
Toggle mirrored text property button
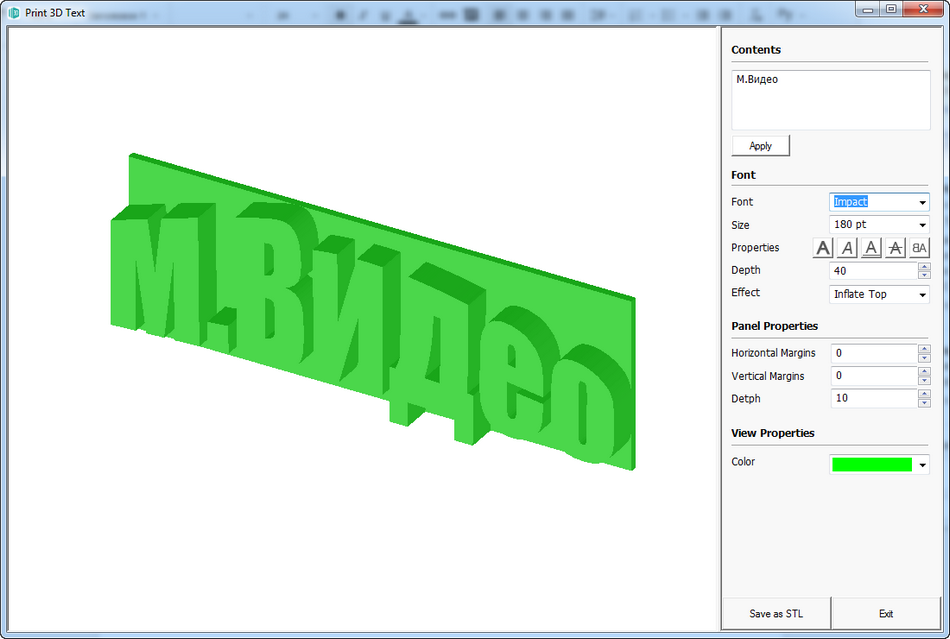919,248
